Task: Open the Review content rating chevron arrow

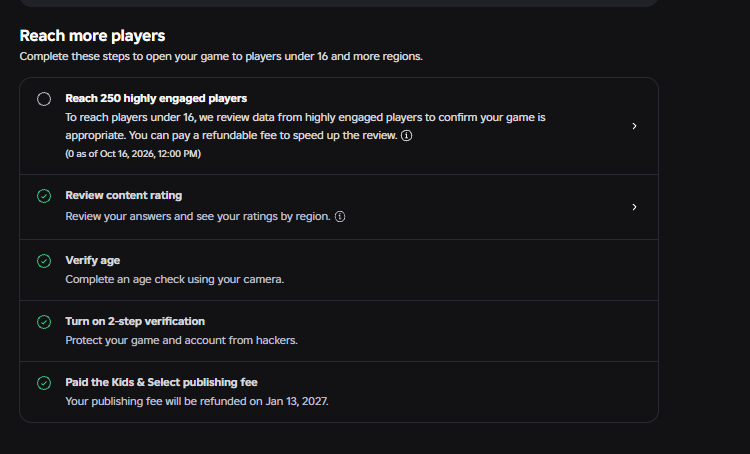Action: pyautogui.click(x=634, y=207)
